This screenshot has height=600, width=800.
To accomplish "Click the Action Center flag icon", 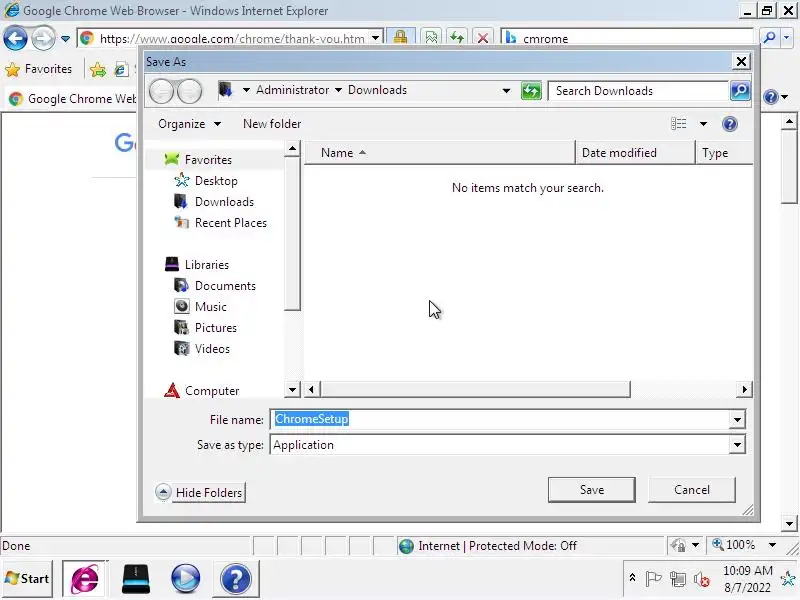I will 653,579.
